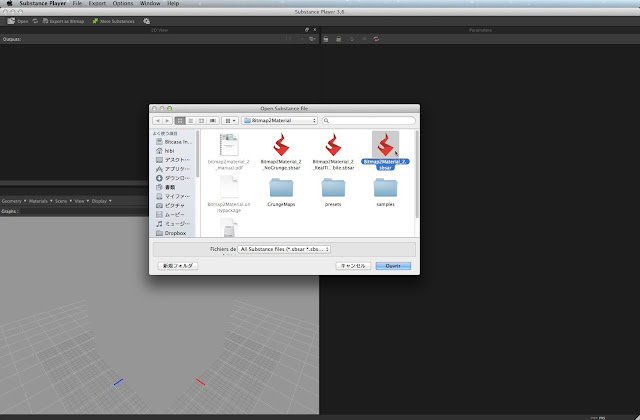Open the All Substance Files filter dropdown

click(x=284, y=249)
